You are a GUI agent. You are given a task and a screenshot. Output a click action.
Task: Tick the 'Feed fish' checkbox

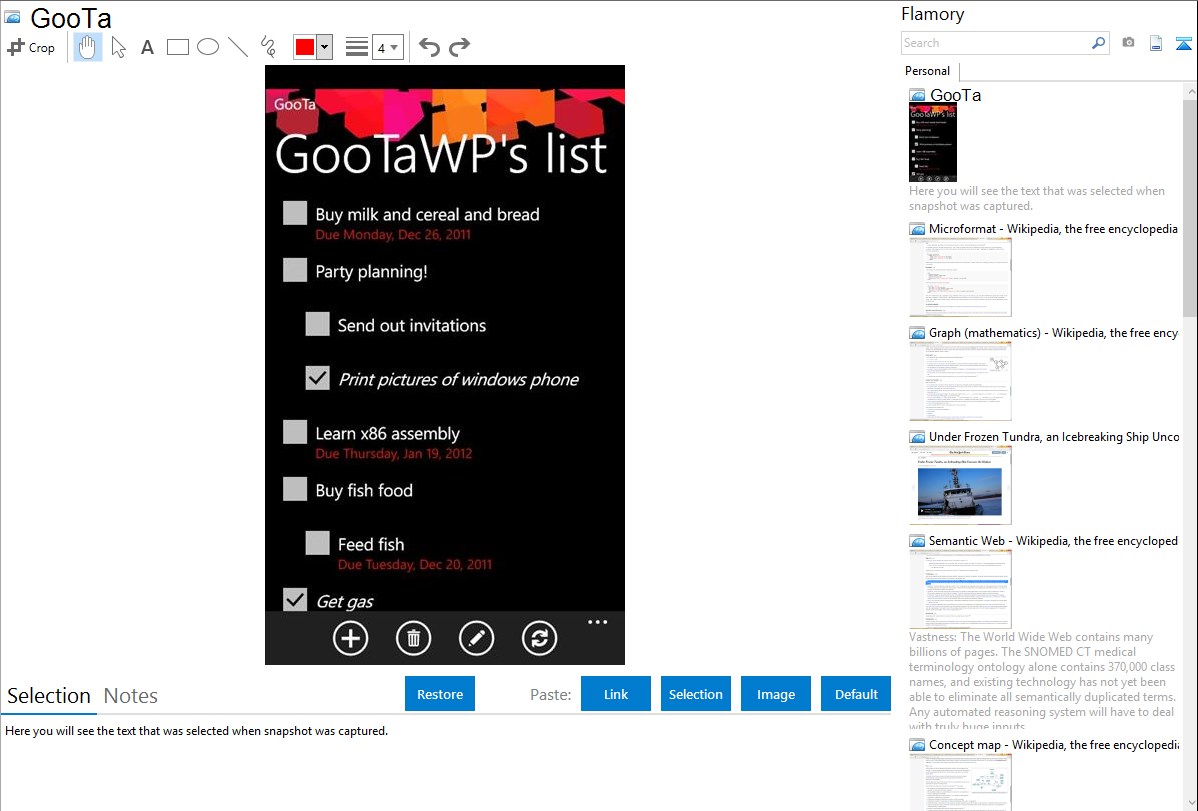[317, 543]
